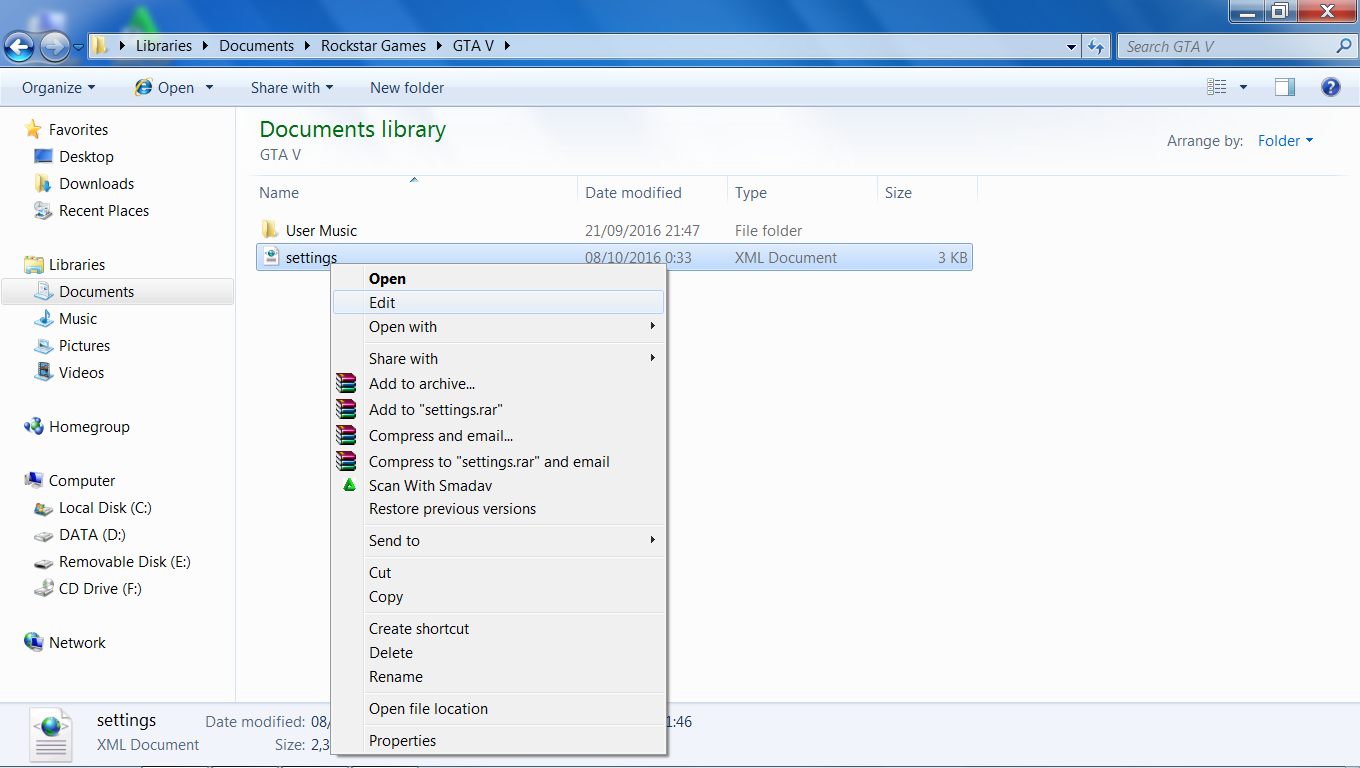1360x768 pixels.
Task: Open the Documents breadcrumb link
Action: 257,45
